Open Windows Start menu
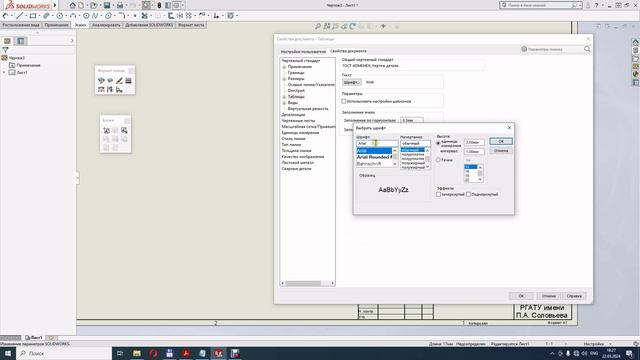Viewport: 640px width, 360px height. click(8, 353)
